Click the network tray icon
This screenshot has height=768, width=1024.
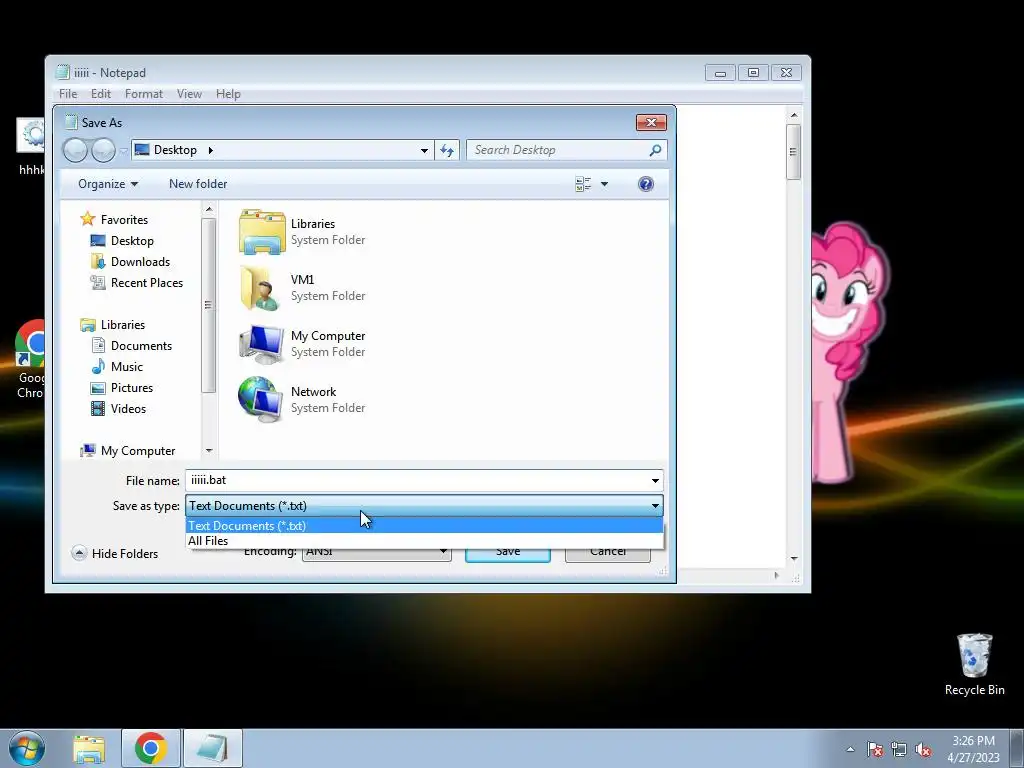(x=899, y=749)
